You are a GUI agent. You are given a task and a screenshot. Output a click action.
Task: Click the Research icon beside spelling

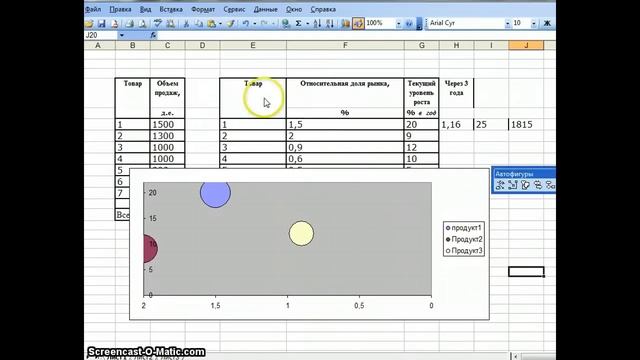click(170, 24)
